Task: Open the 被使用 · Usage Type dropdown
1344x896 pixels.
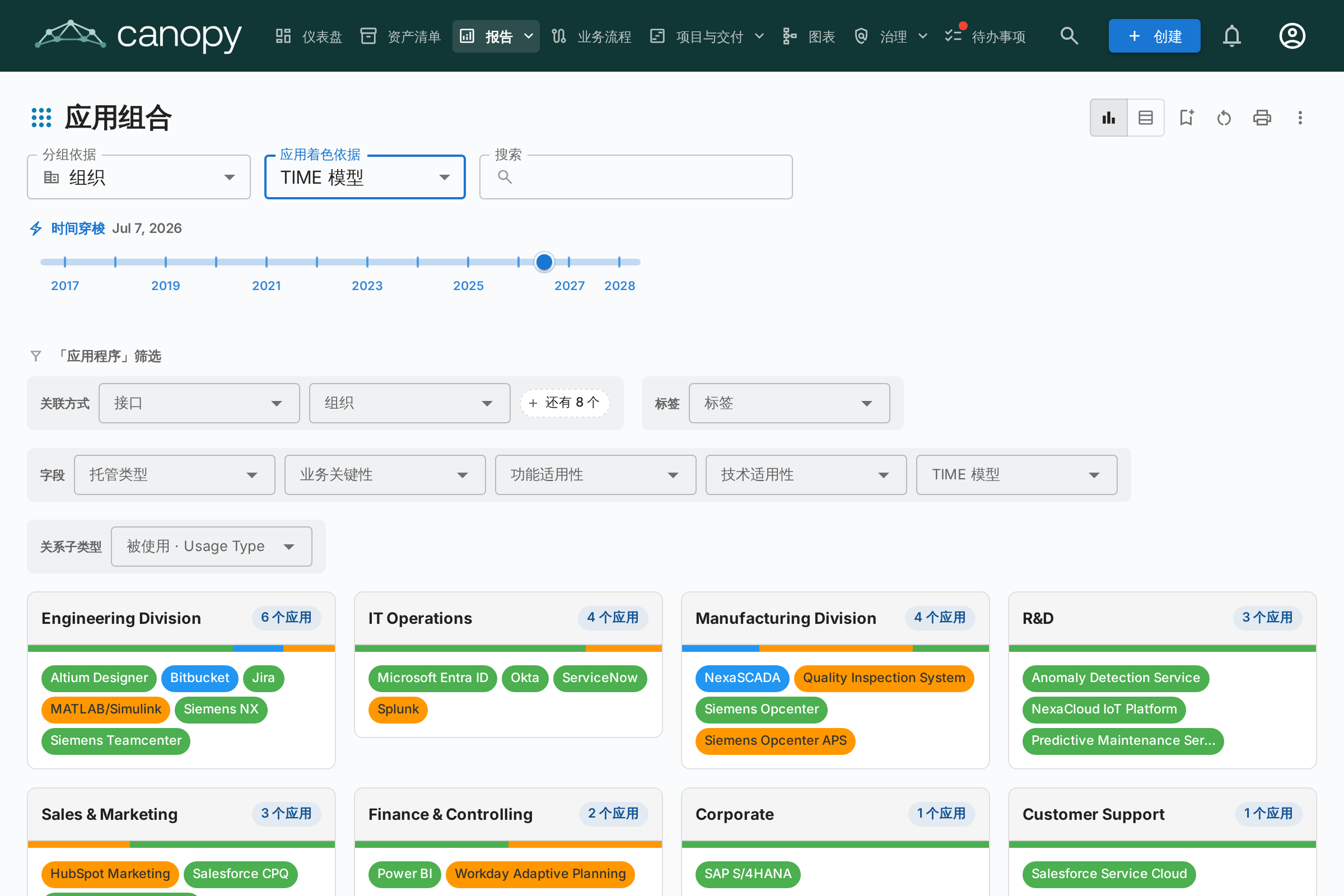Action: click(x=212, y=547)
